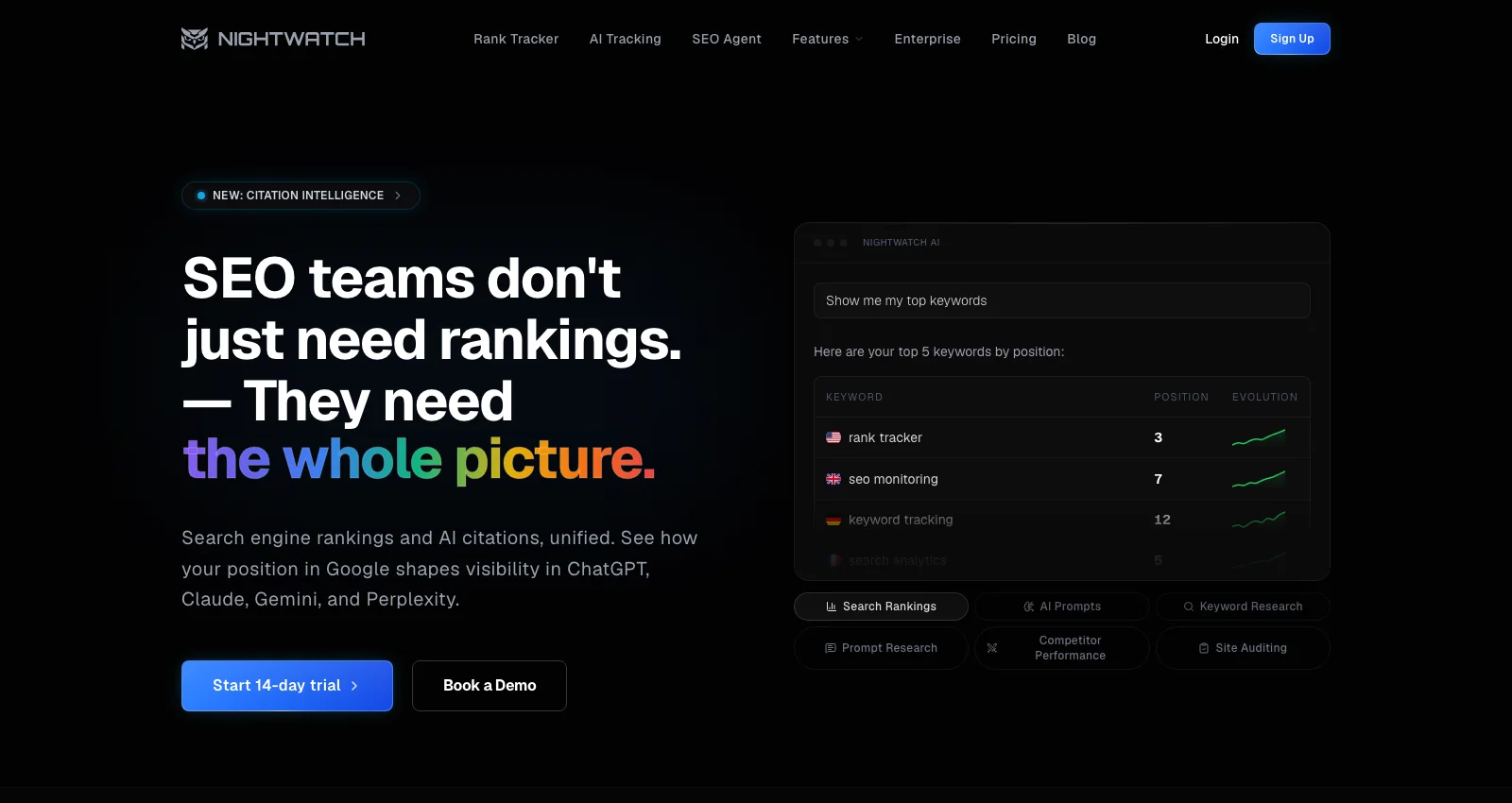Switch to Keyword Research tab

click(1243, 607)
